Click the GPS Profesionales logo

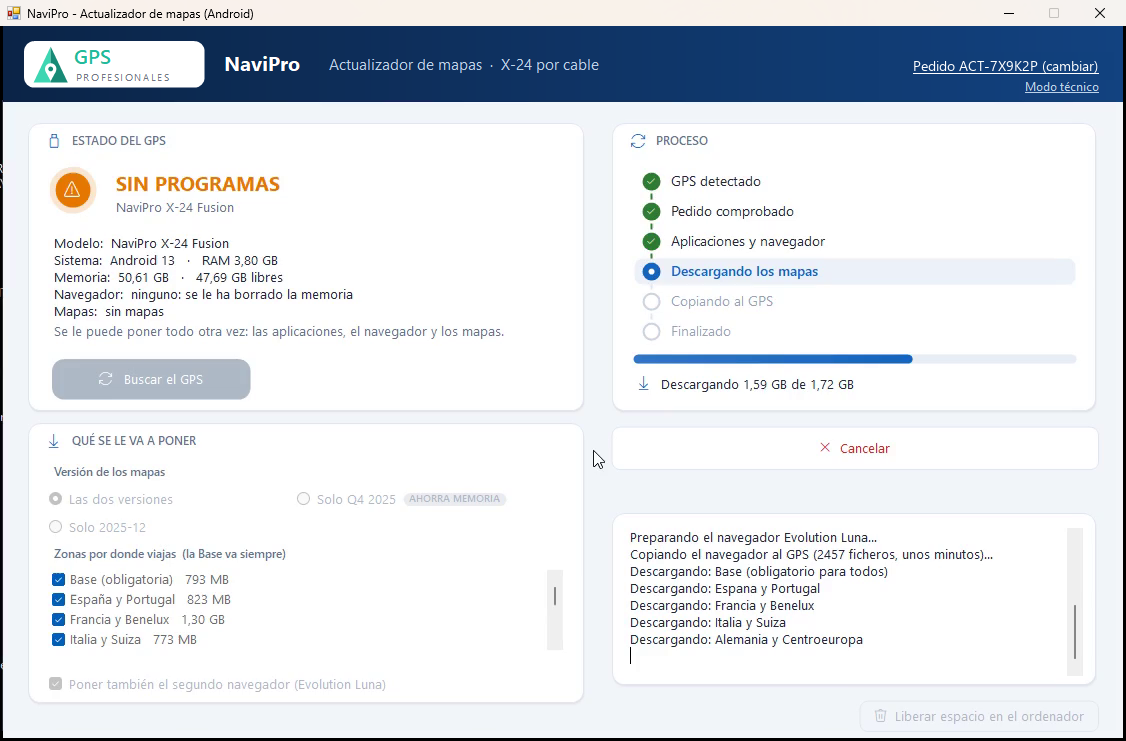[x=114, y=65]
